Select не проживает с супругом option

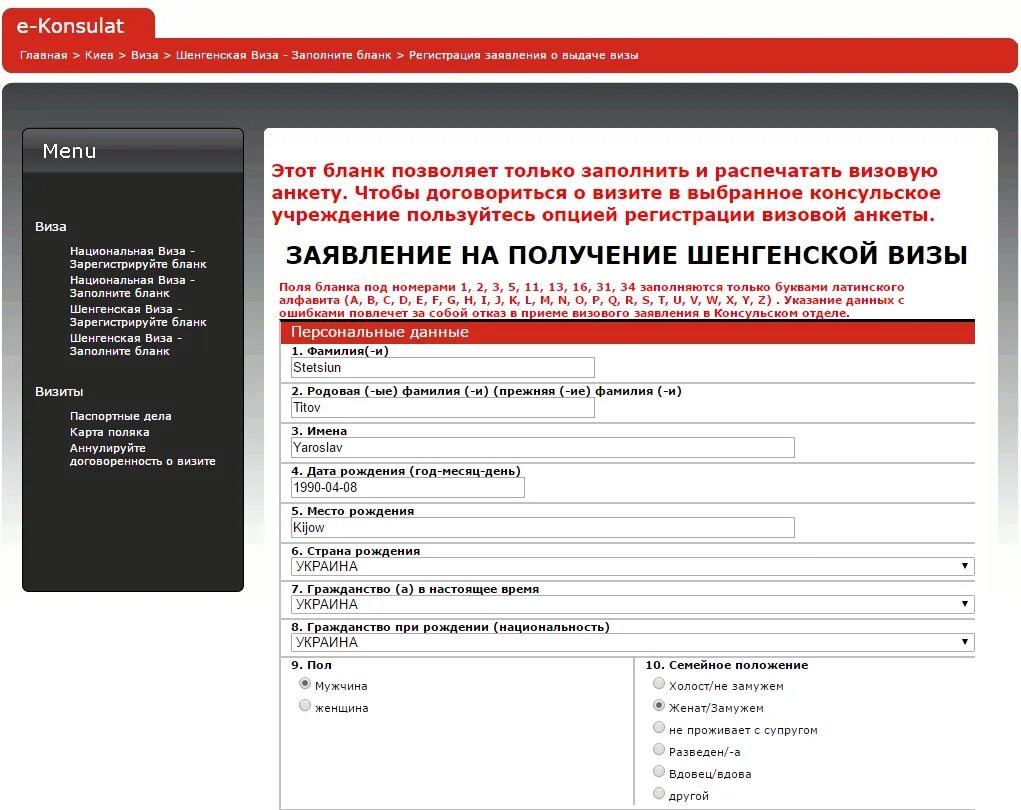pyautogui.click(x=659, y=728)
